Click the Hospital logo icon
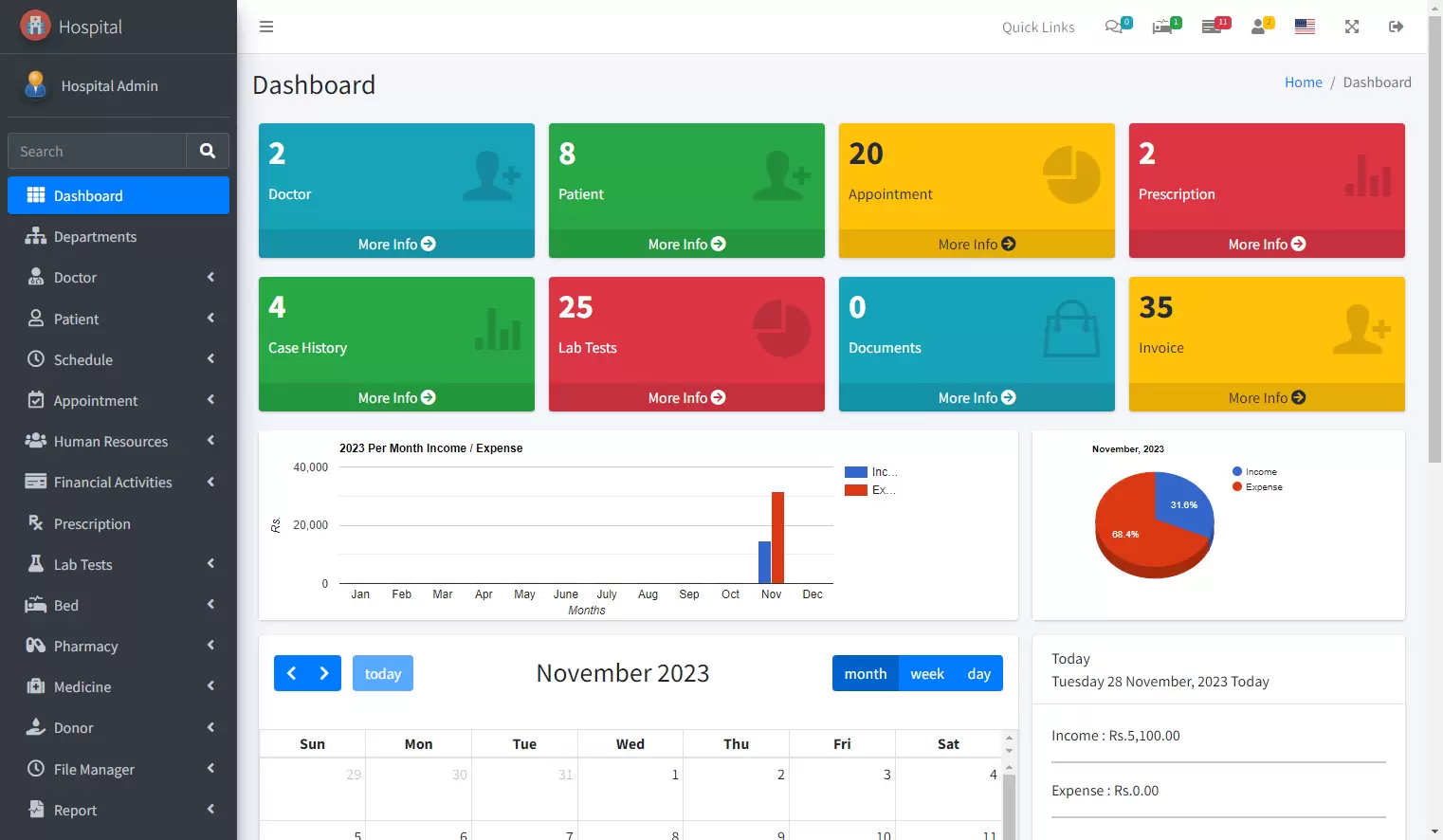The height and width of the screenshot is (840, 1443). tap(35, 26)
